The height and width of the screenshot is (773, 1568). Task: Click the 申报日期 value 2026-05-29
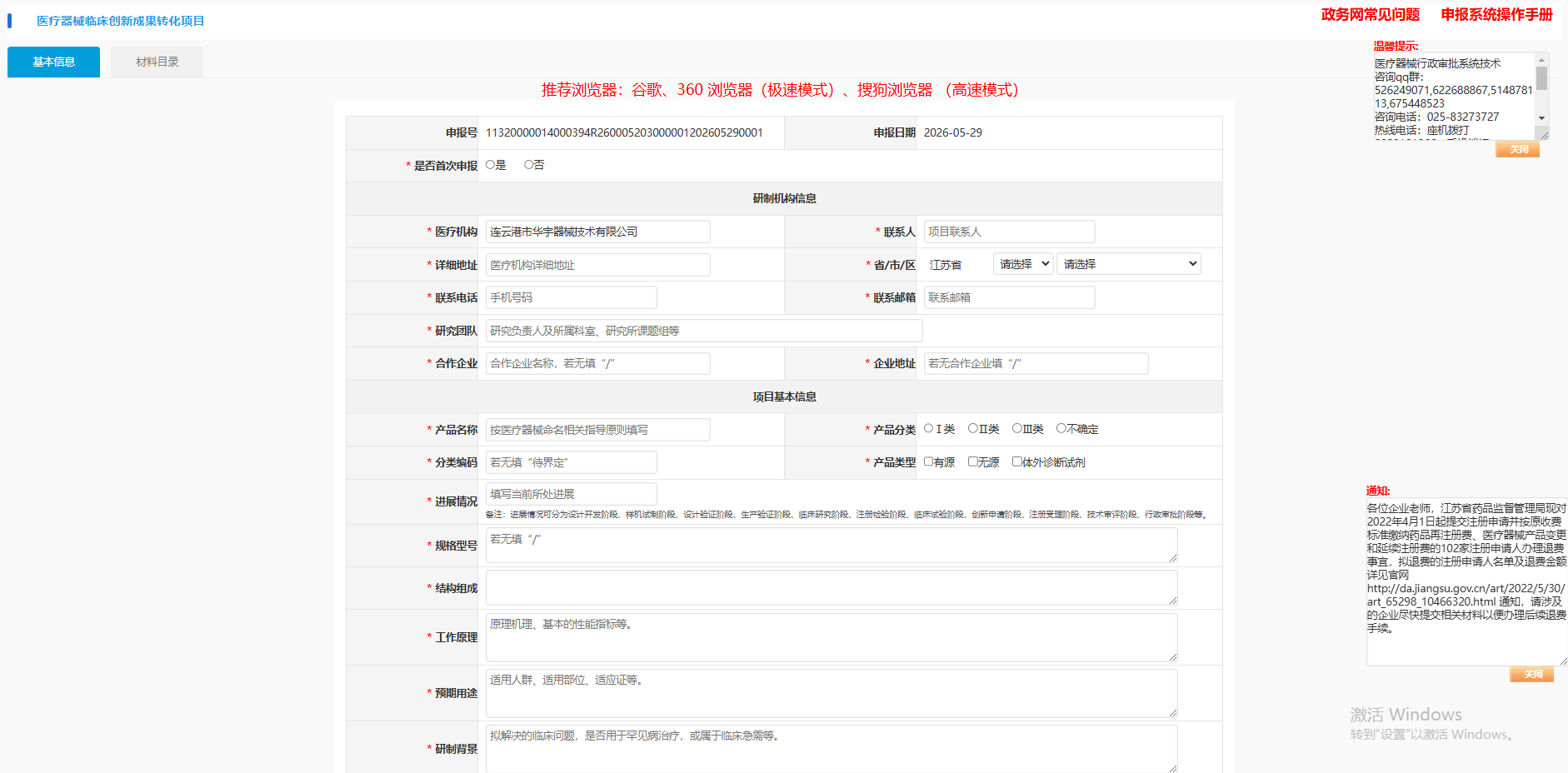tap(953, 132)
